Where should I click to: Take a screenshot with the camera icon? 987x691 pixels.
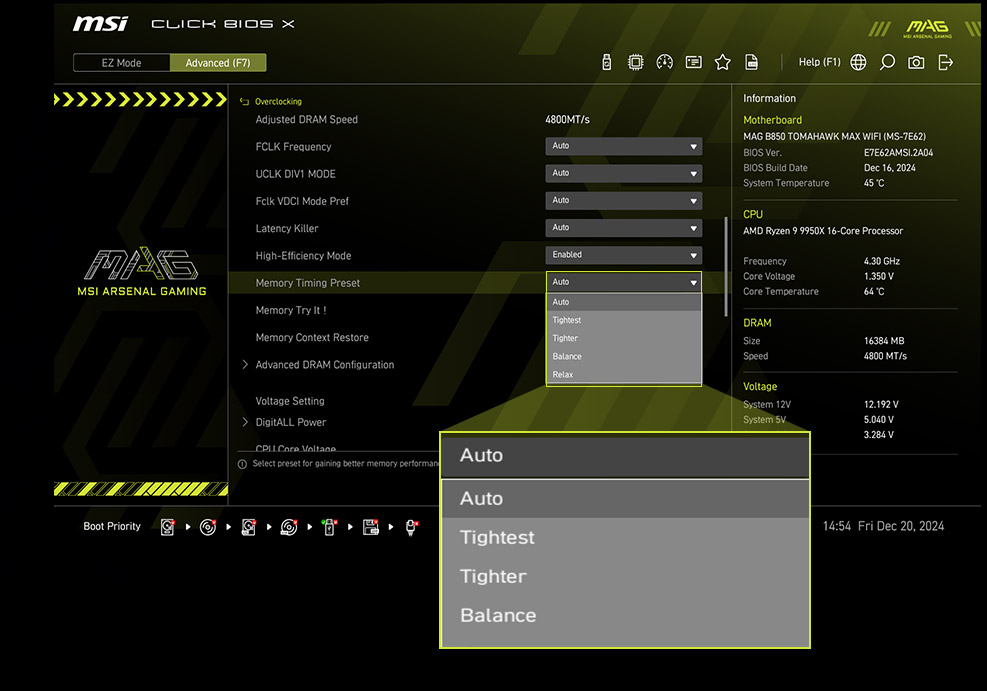click(915, 61)
